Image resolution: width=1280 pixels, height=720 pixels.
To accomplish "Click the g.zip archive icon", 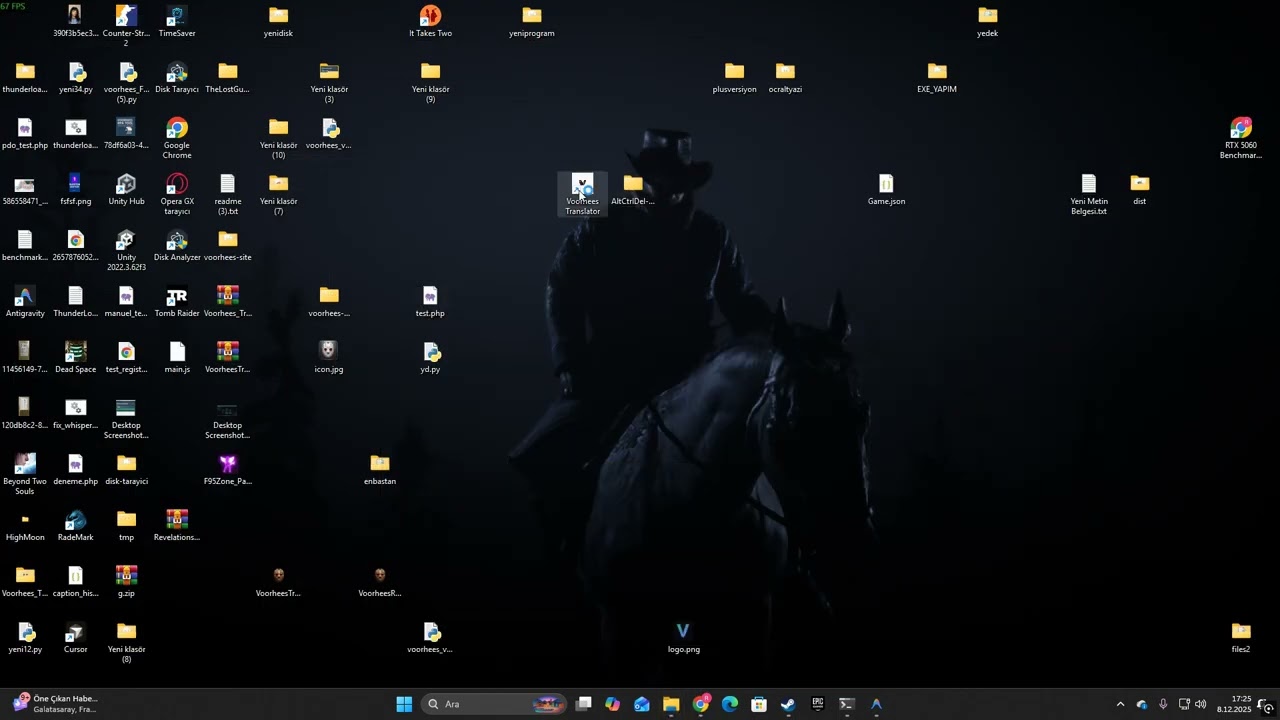I will [x=126, y=582].
